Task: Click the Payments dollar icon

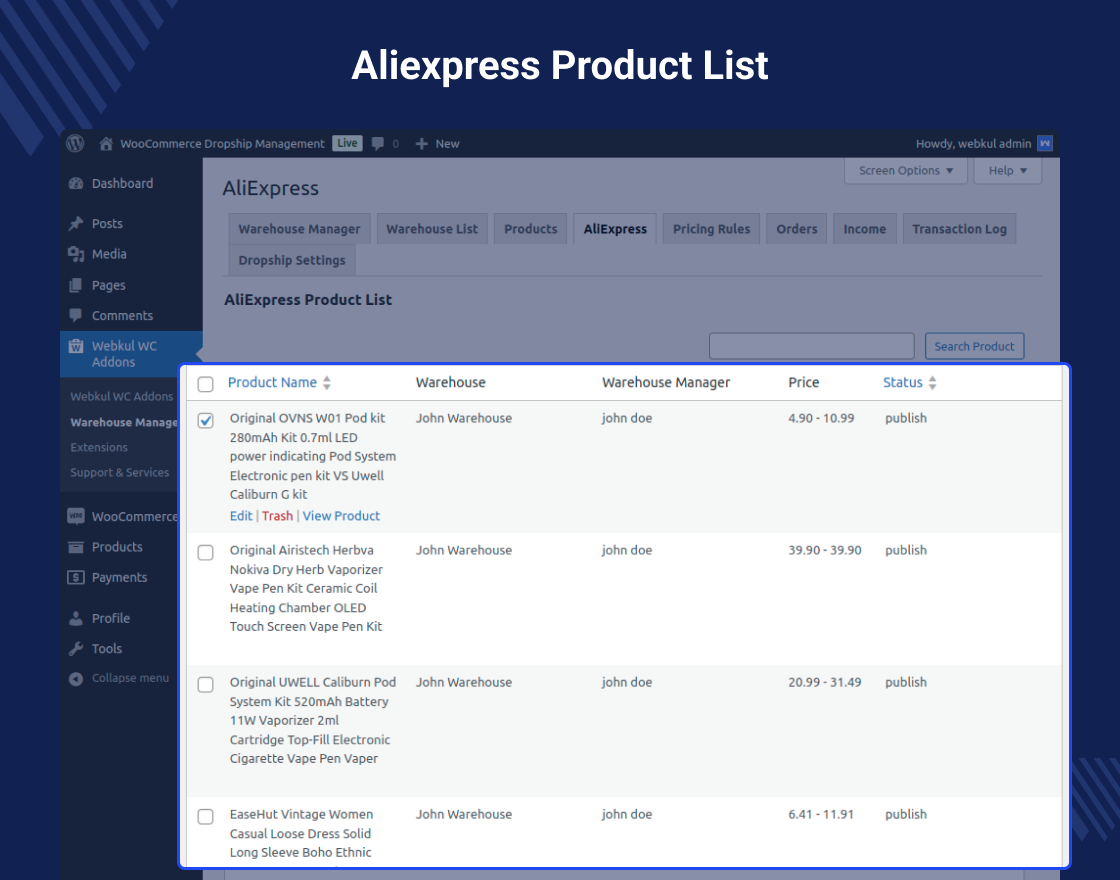Action: coord(76,577)
